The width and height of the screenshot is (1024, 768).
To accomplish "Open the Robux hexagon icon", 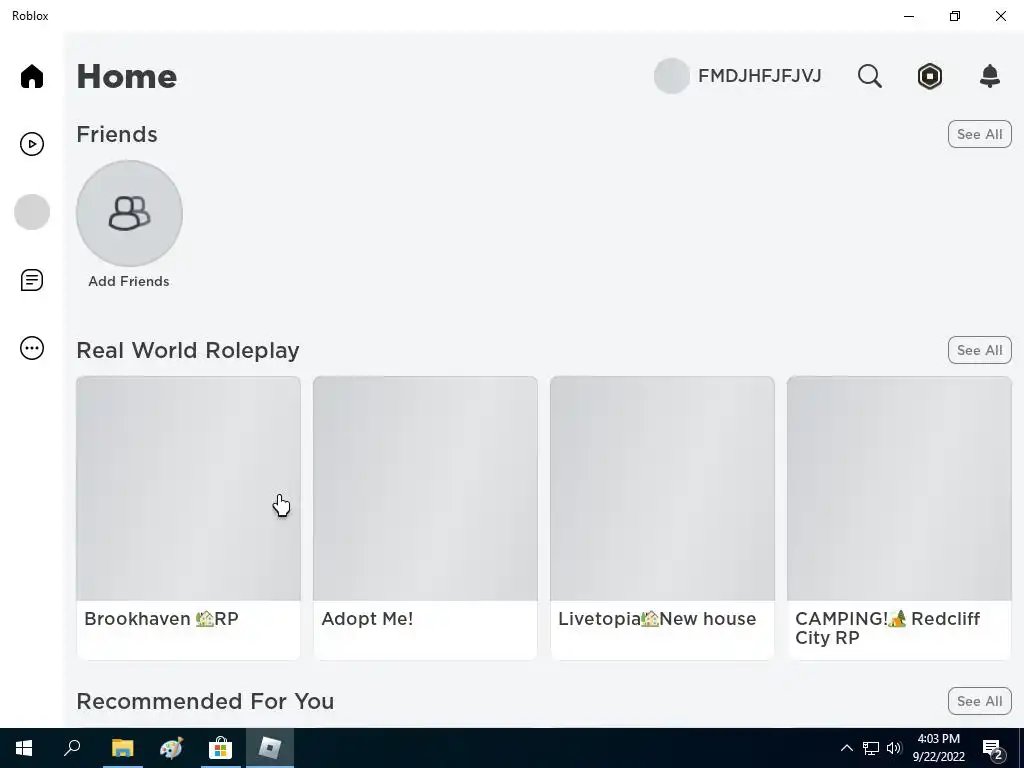I will (x=929, y=76).
